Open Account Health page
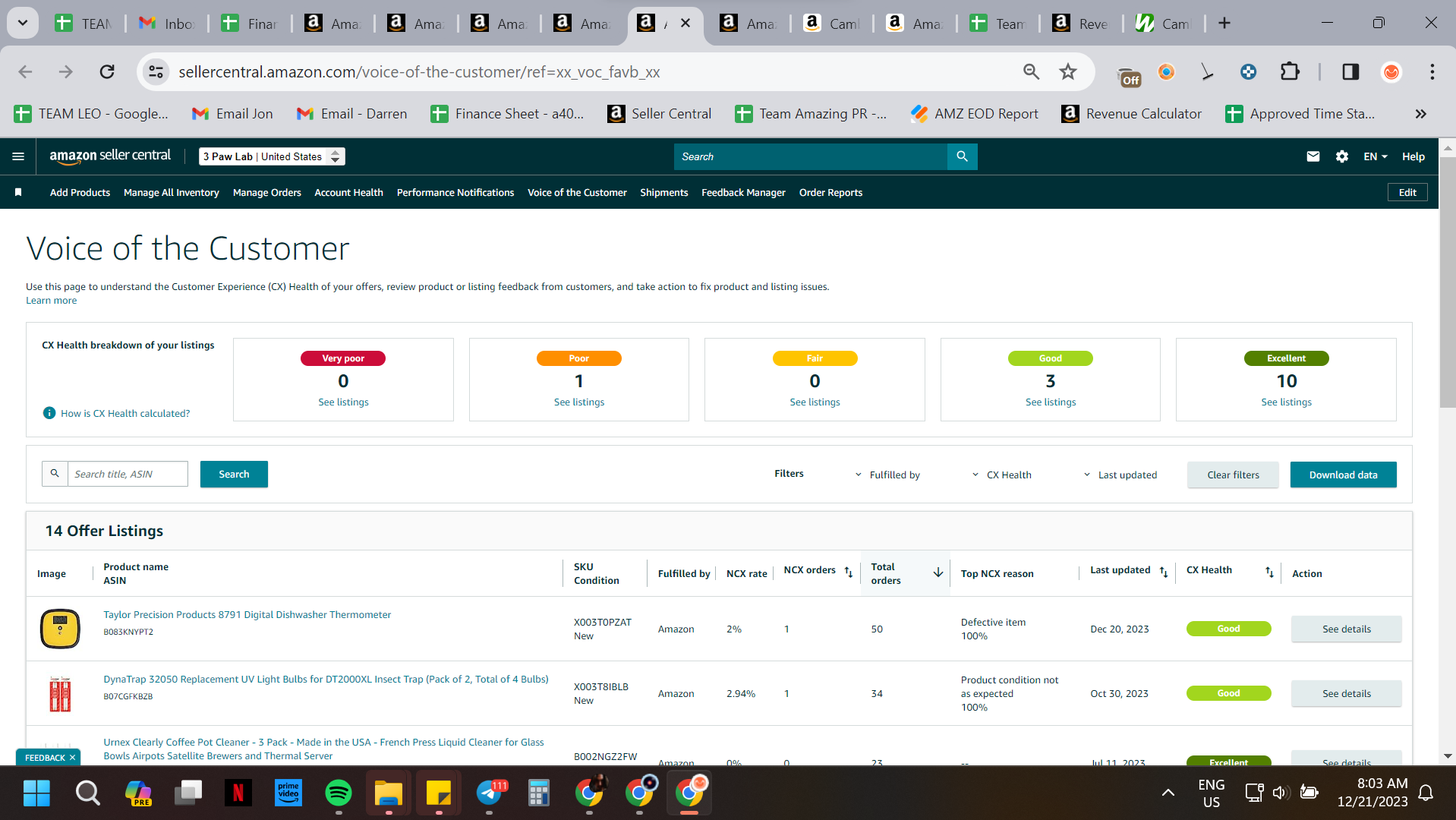This screenshot has height=820, width=1456. click(x=349, y=193)
